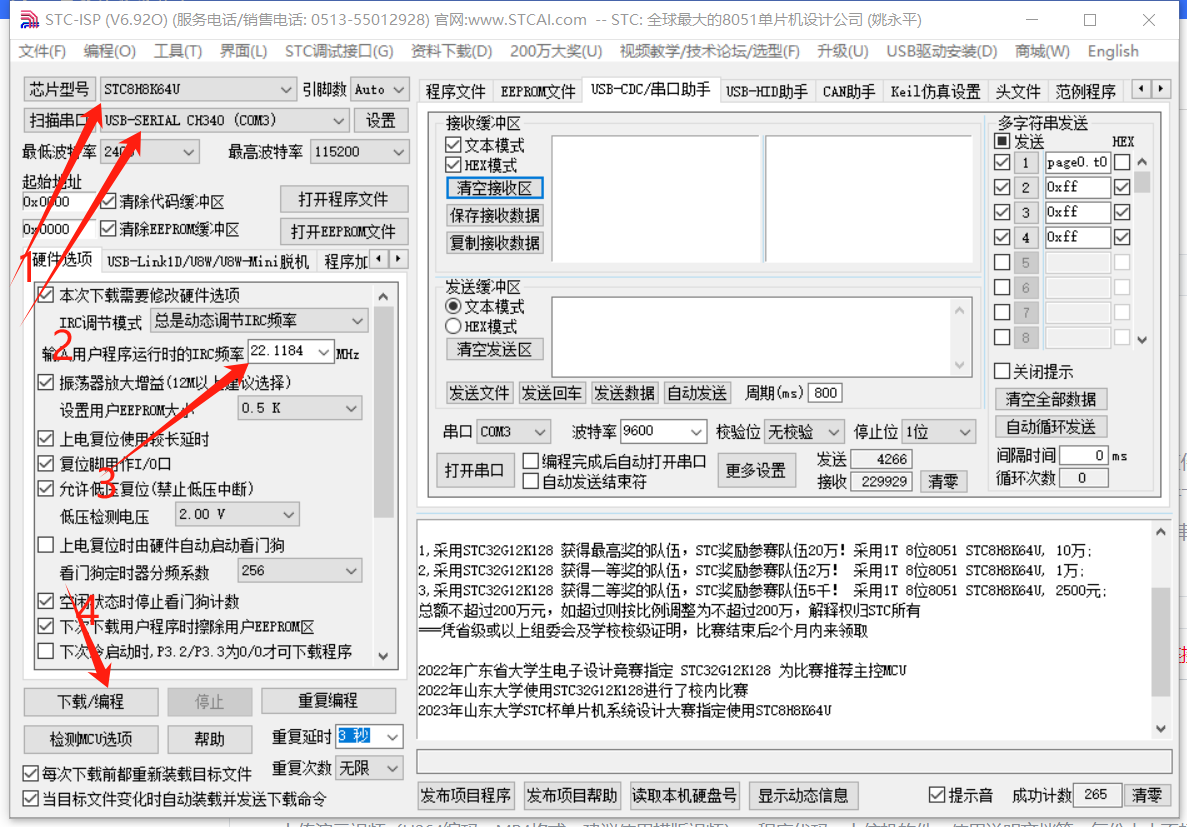Enable 上电复位时由硬件自动启动看门狗
Image resolution: width=1187 pixels, height=827 pixels.
pyautogui.click(x=45, y=545)
